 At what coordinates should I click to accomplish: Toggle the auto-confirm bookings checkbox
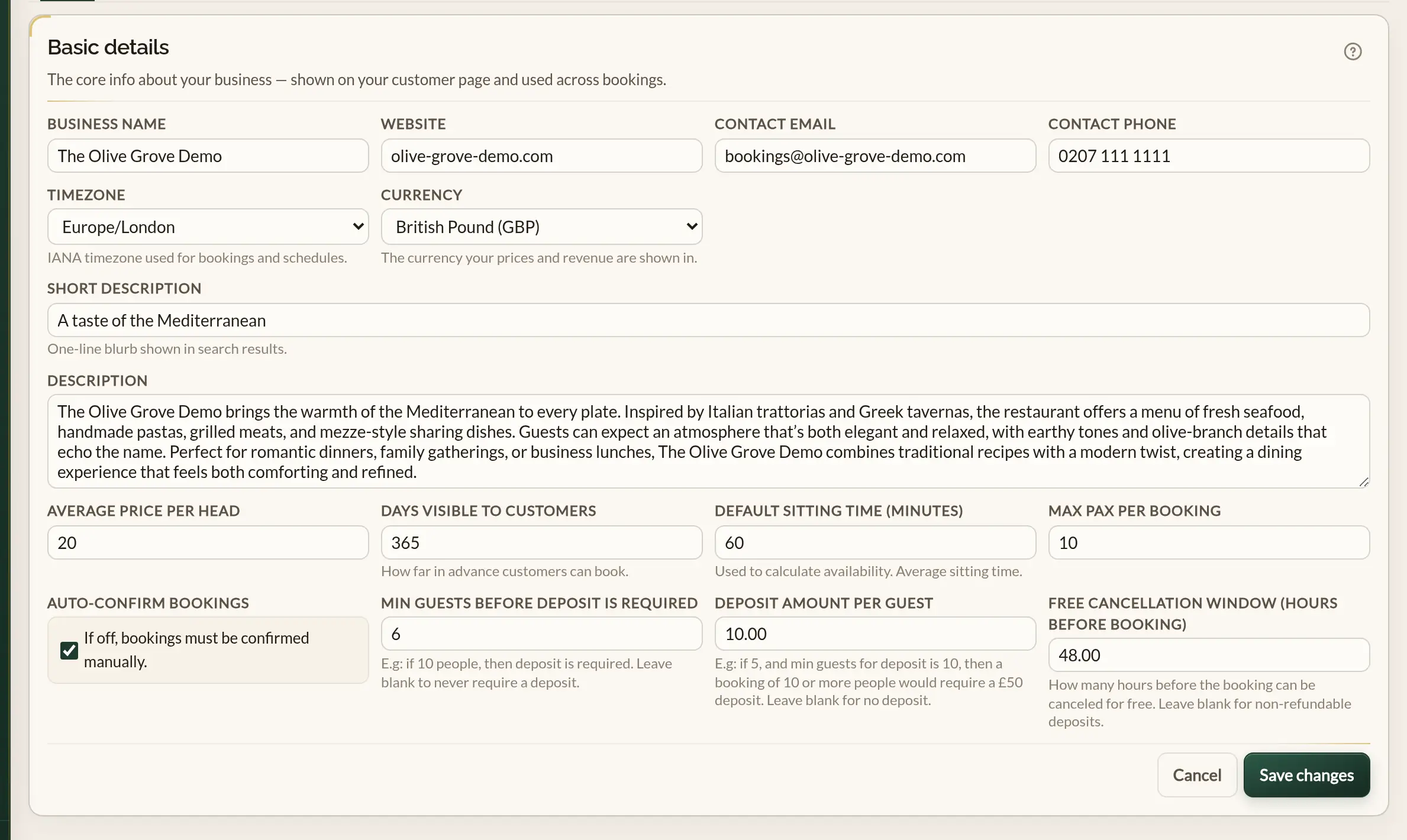click(x=69, y=650)
